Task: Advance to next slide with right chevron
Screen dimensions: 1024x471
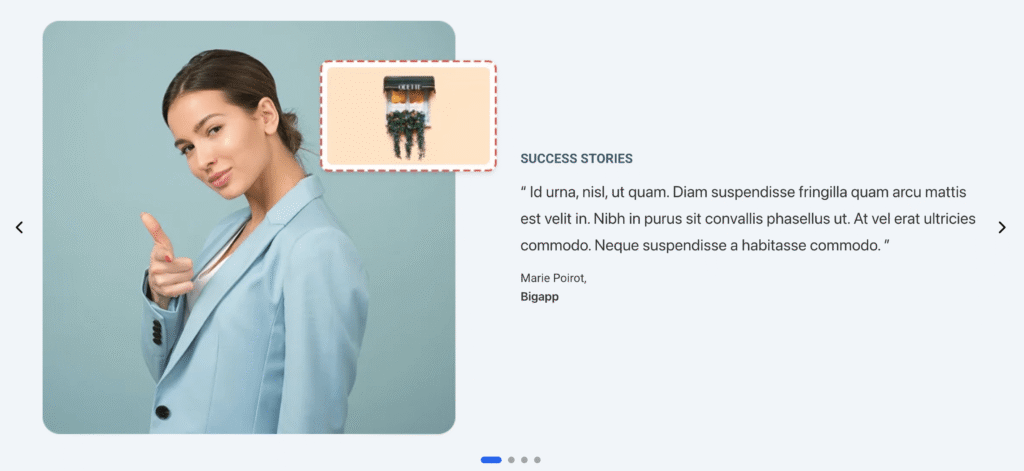Action: point(1002,227)
